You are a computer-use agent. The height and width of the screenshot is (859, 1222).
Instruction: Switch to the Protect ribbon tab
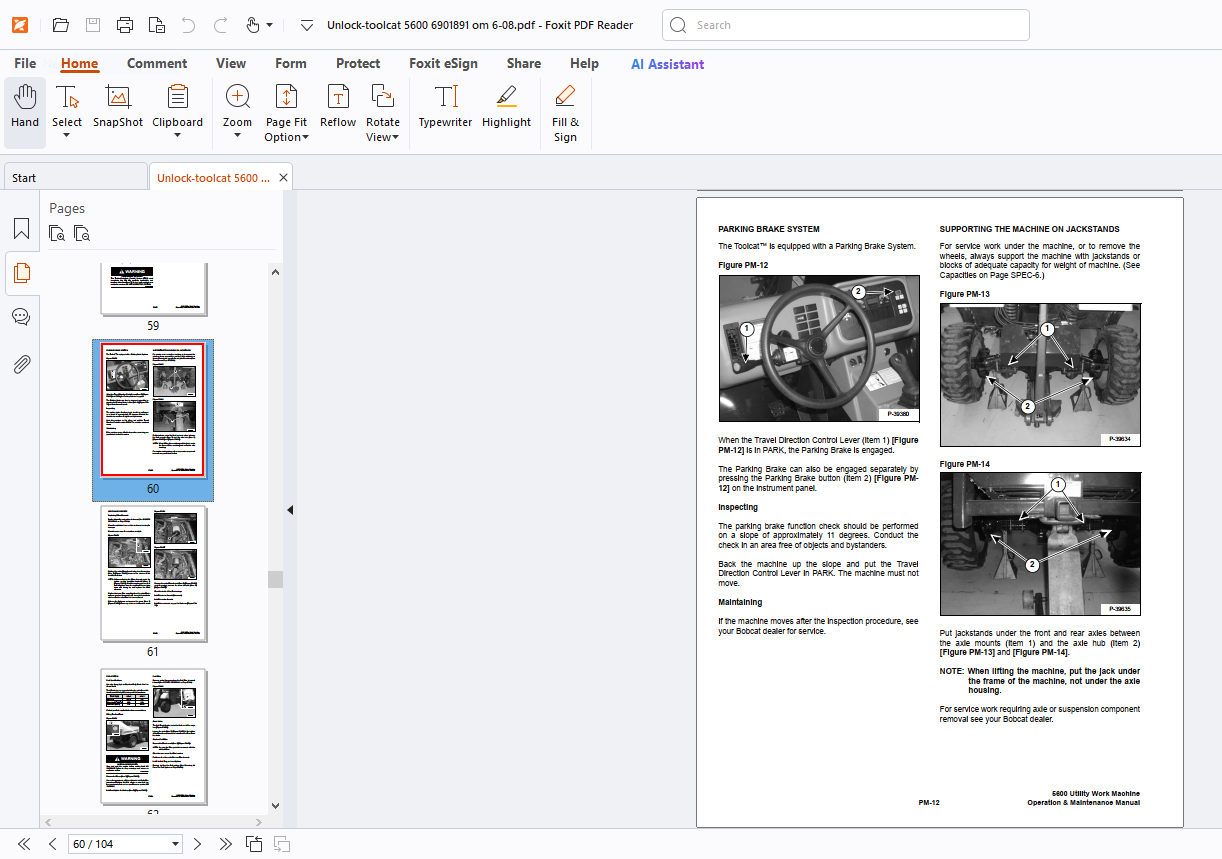tap(358, 63)
